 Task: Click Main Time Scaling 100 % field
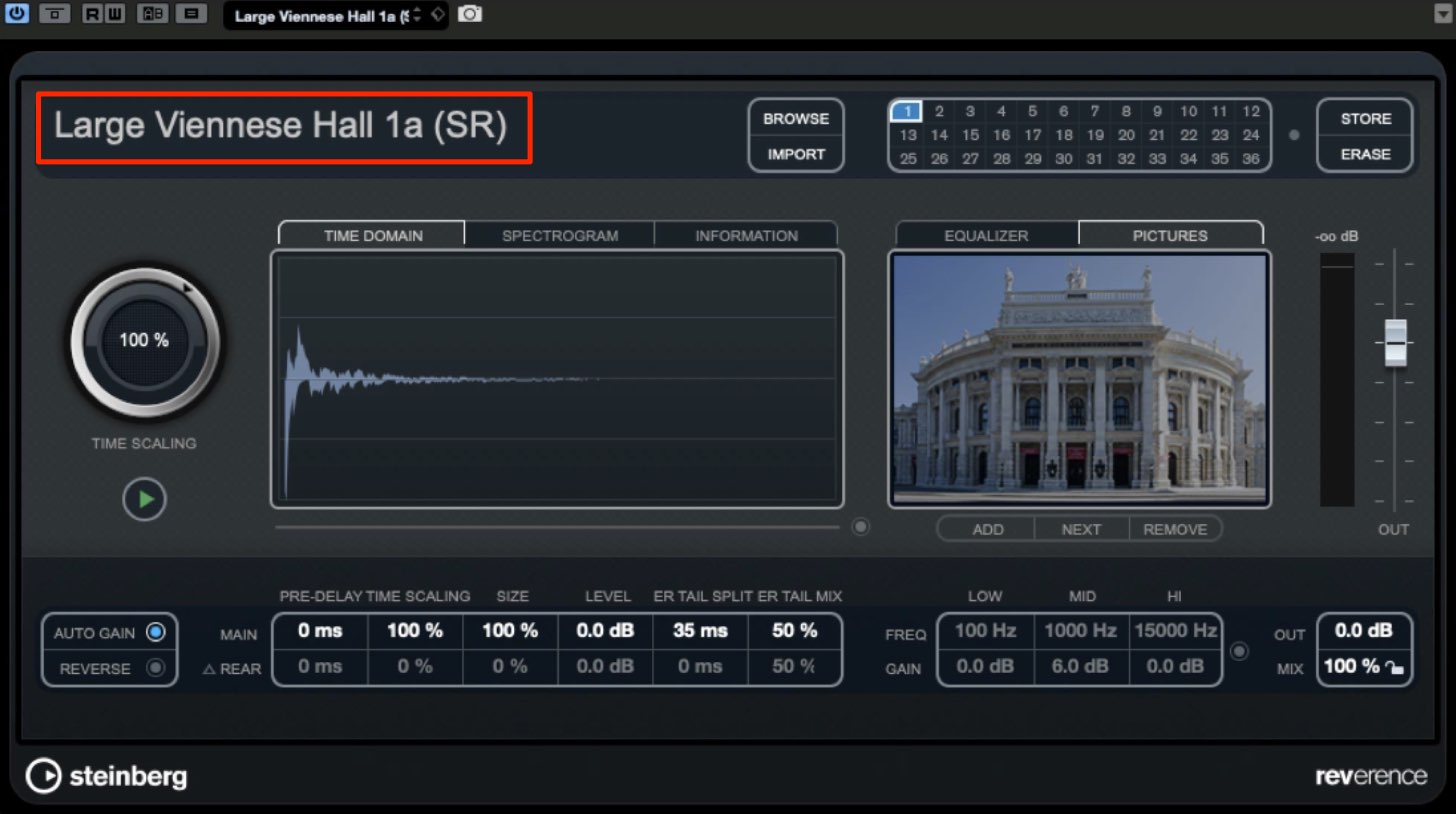[x=415, y=631]
